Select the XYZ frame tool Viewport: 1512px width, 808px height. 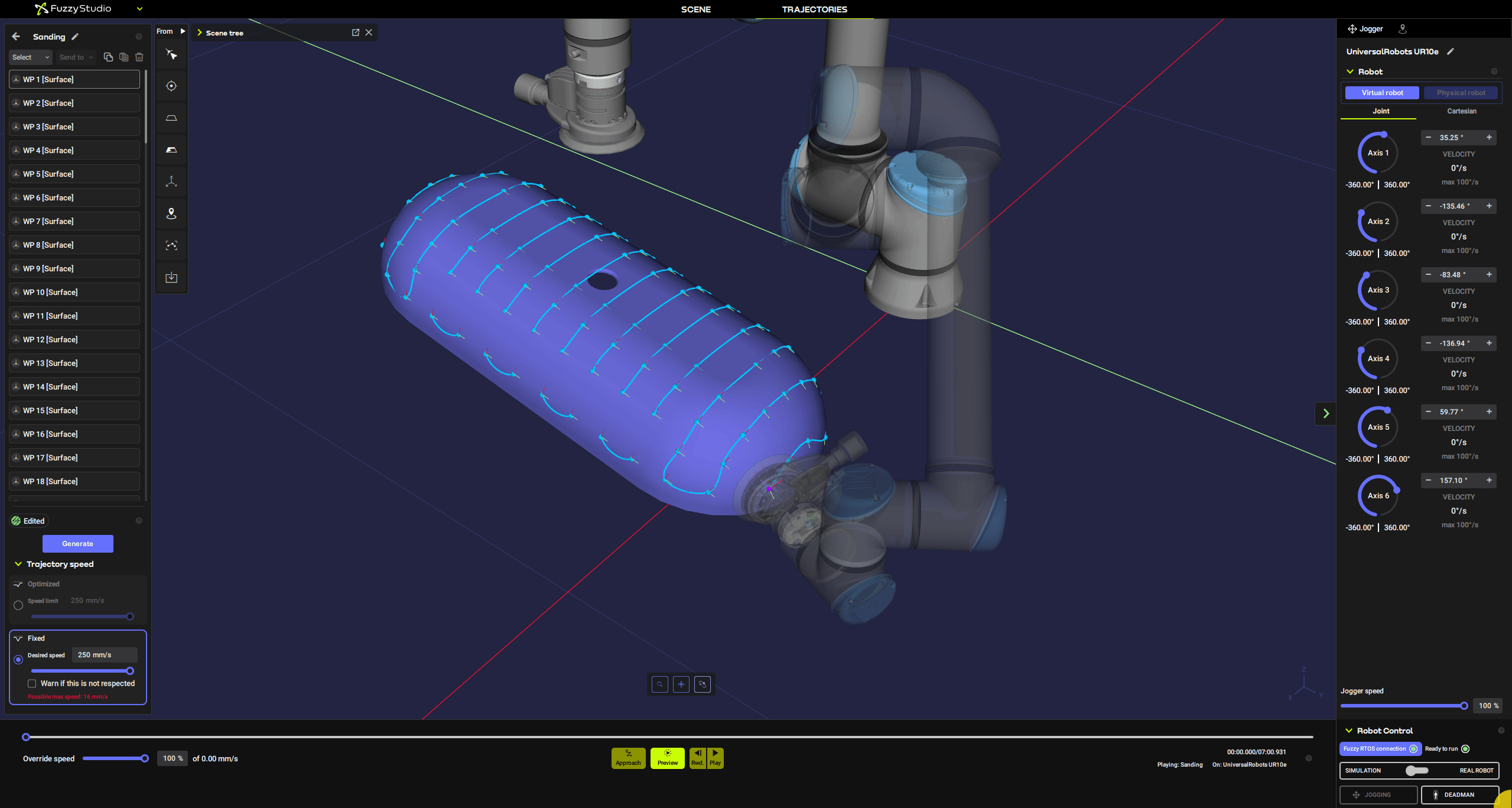point(171,182)
